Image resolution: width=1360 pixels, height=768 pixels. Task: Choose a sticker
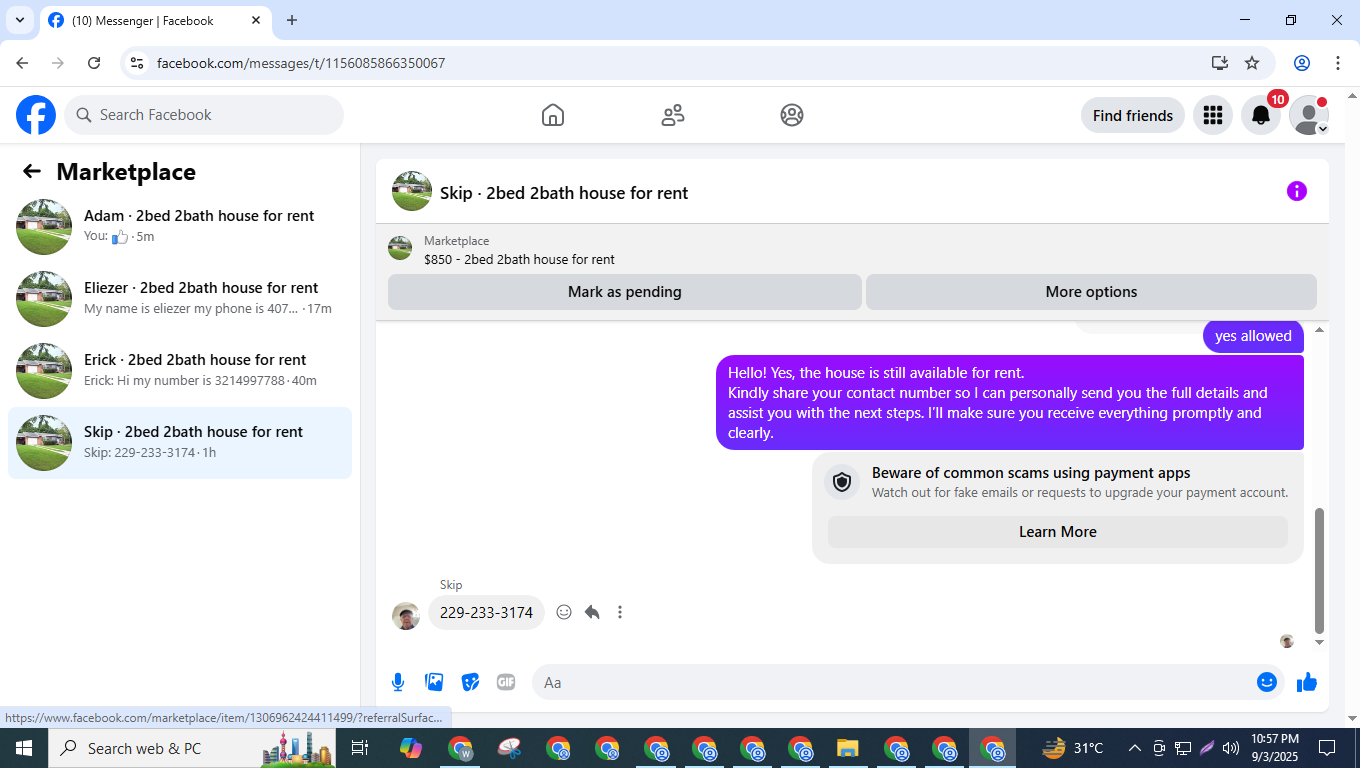[x=470, y=682]
